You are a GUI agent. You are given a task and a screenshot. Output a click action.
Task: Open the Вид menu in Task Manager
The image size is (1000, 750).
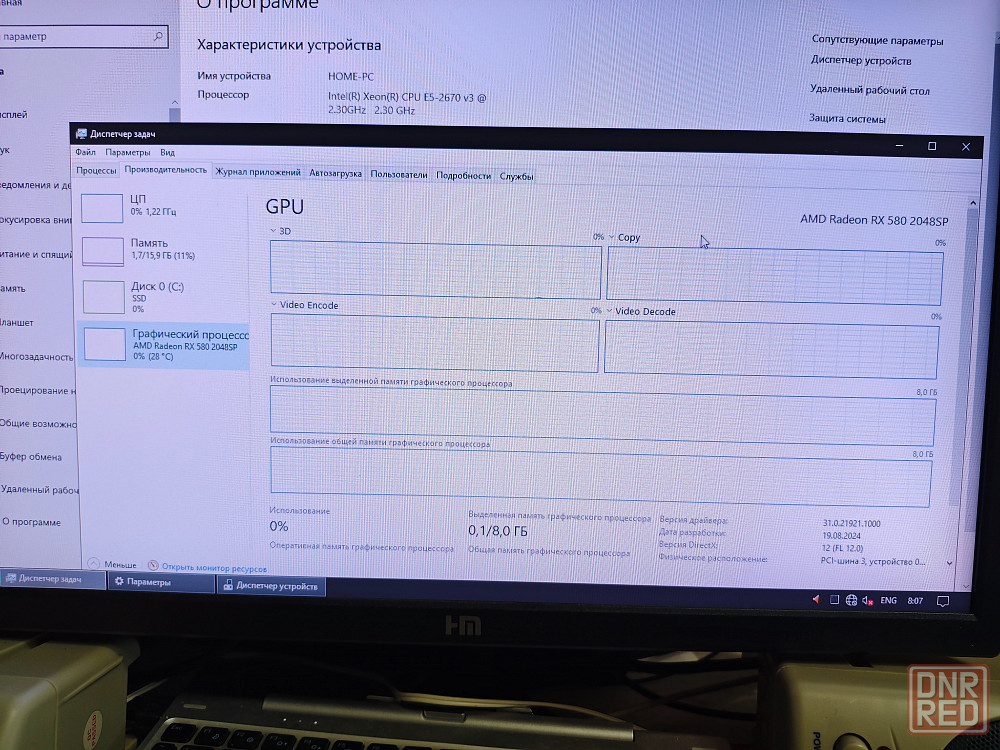pyautogui.click(x=167, y=152)
